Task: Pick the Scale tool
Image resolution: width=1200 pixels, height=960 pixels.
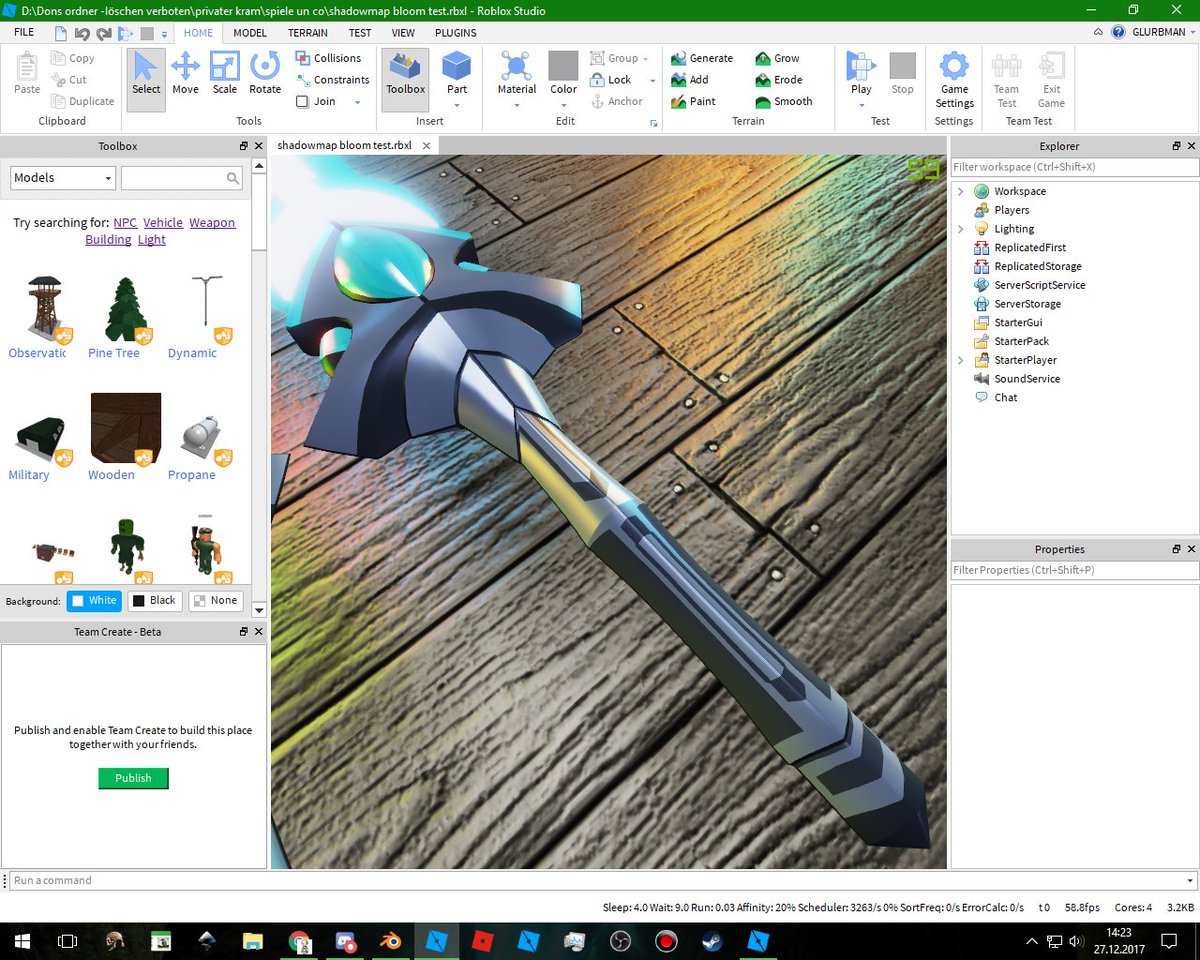Action: [x=225, y=75]
